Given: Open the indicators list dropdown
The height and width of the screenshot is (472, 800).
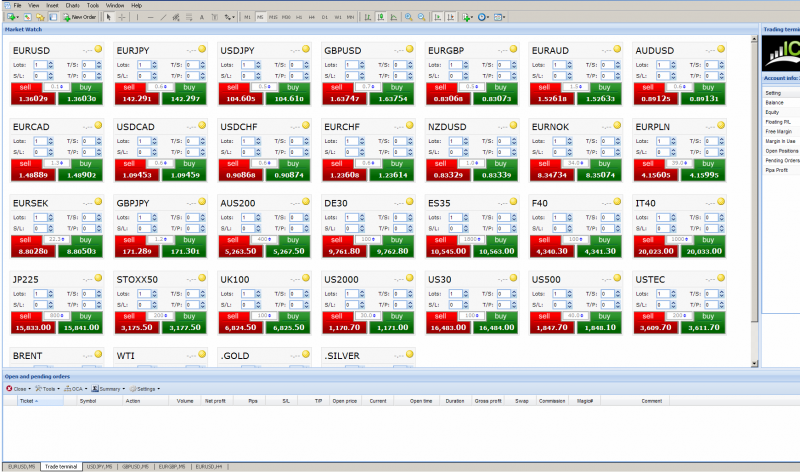Looking at the screenshot, I should 467,17.
